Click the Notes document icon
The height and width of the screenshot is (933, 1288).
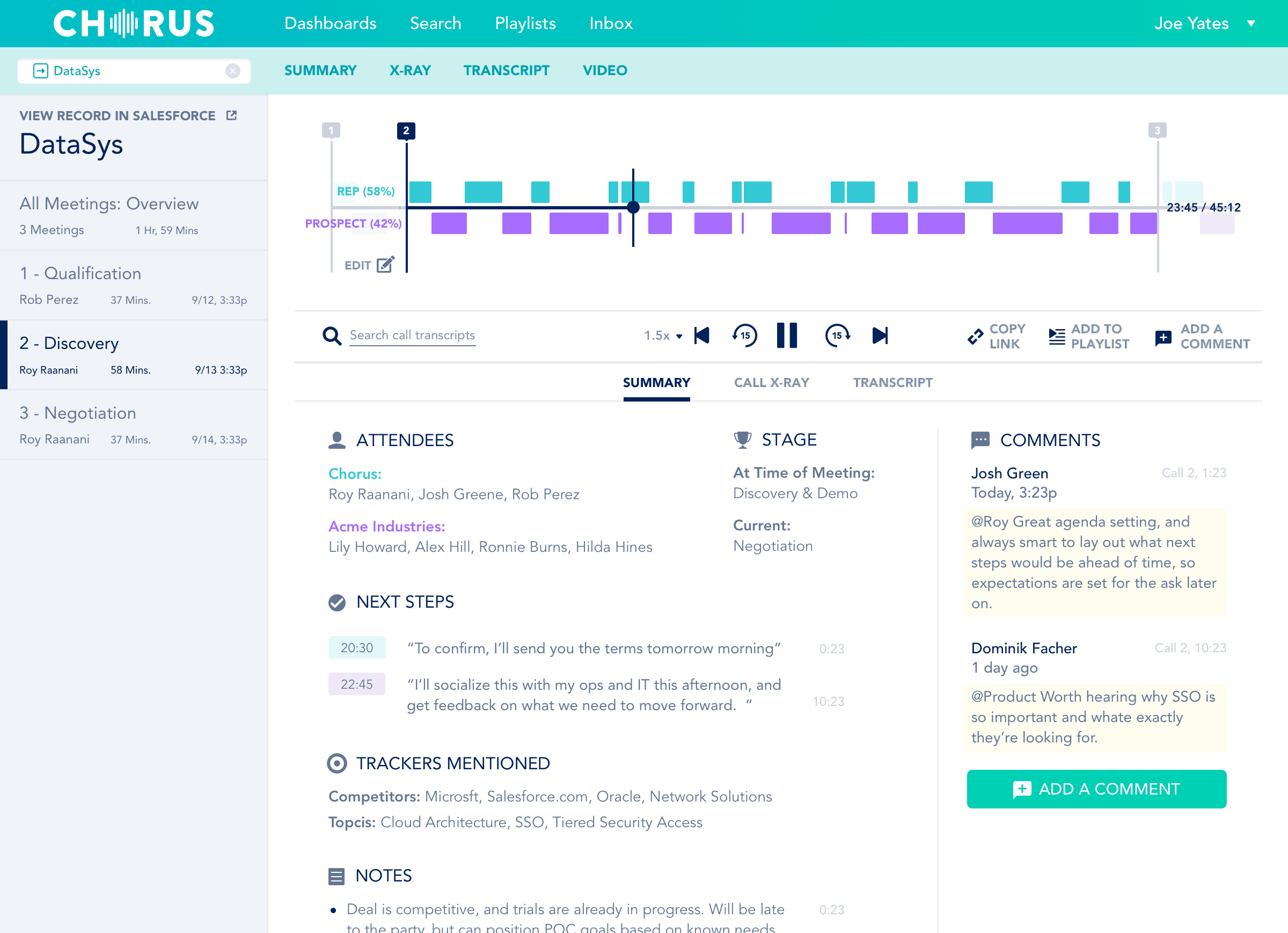click(x=336, y=876)
